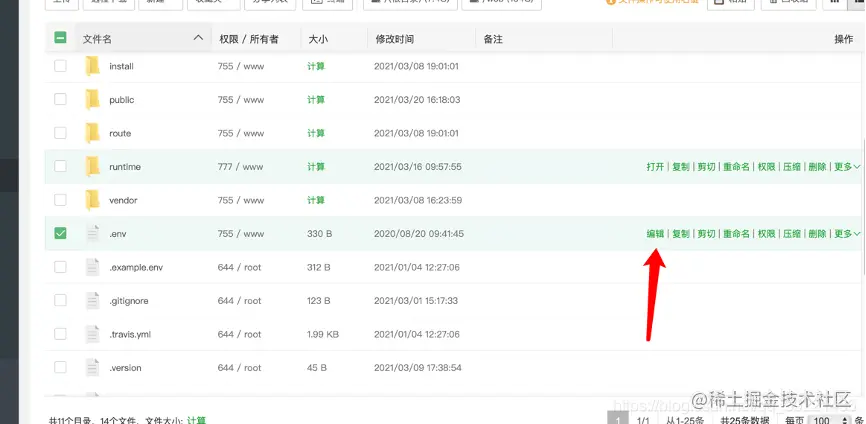Viewport: 866px width, 424px height.
Task: Expand 更多 menu in .env row
Action: (847, 234)
